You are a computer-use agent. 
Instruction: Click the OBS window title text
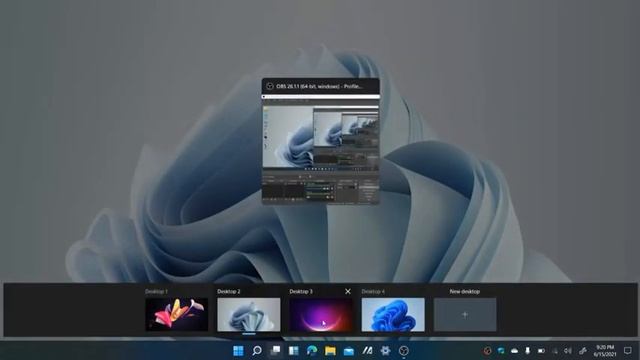(318, 86)
